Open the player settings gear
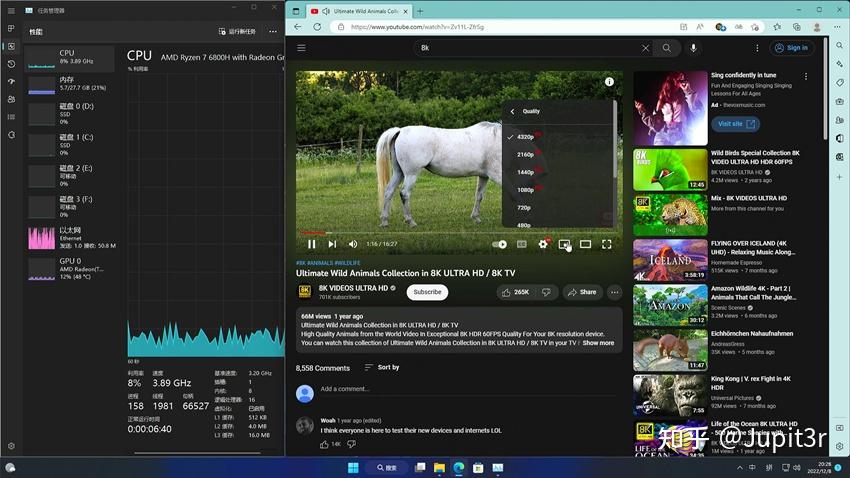Viewport: 850px width, 478px height. pyautogui.click(x=543, y=244)
